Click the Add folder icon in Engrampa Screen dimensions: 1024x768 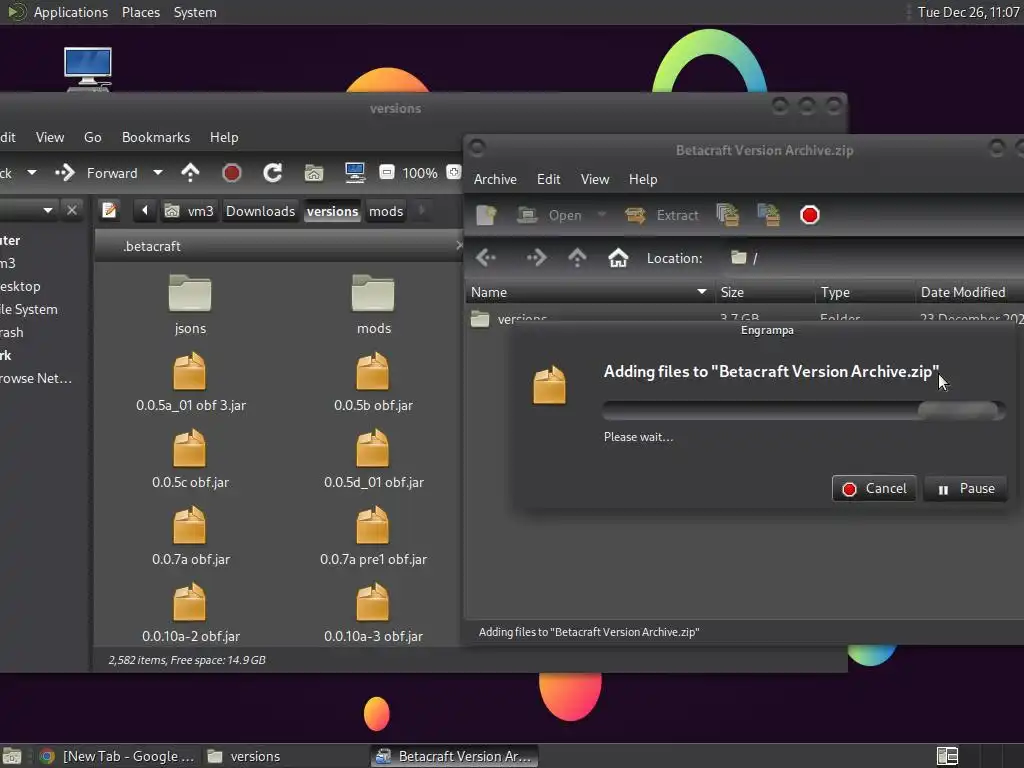(769, 215)
